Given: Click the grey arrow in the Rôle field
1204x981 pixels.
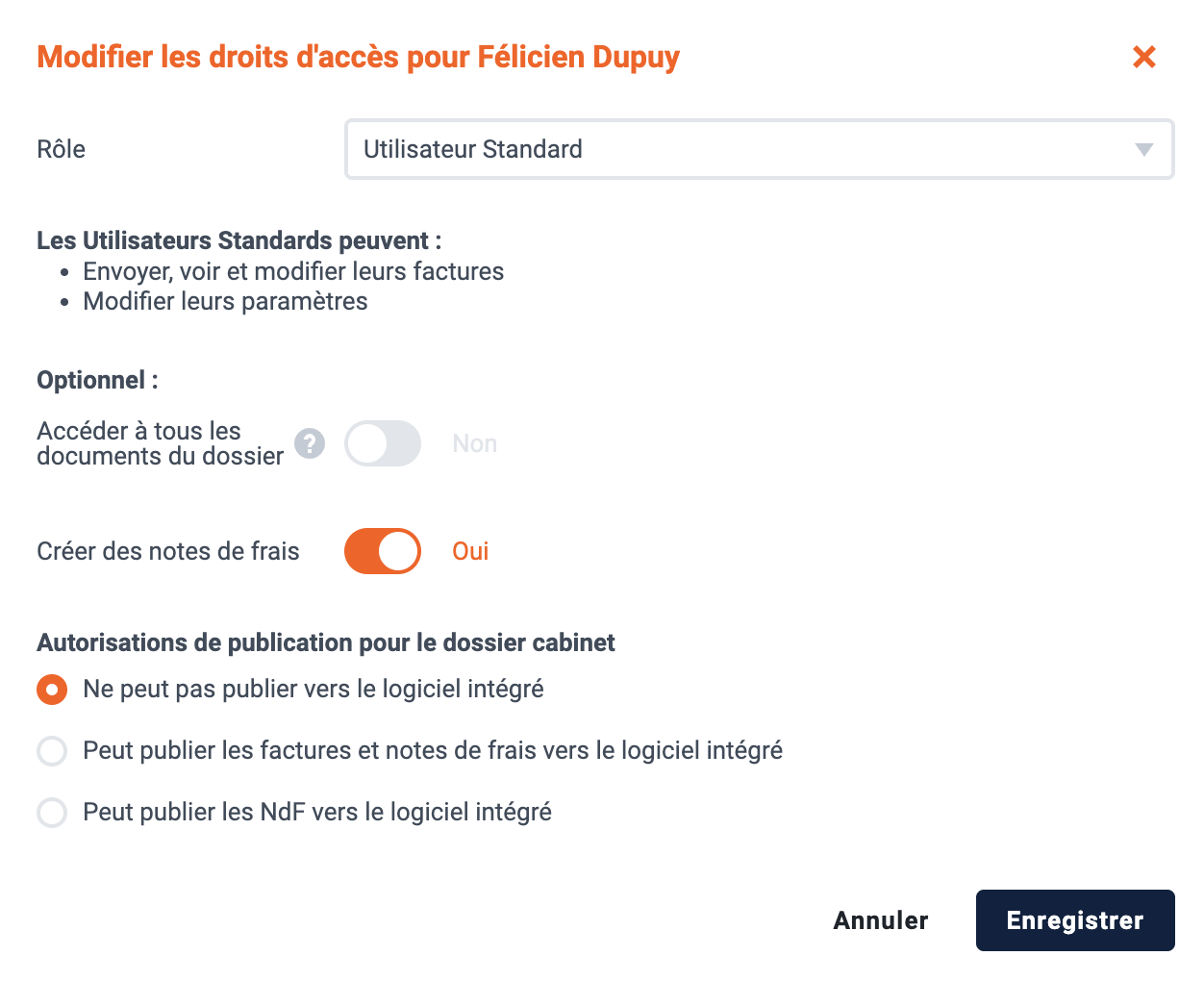Looking at the screenshot, I should click(x=1143, y=150).
